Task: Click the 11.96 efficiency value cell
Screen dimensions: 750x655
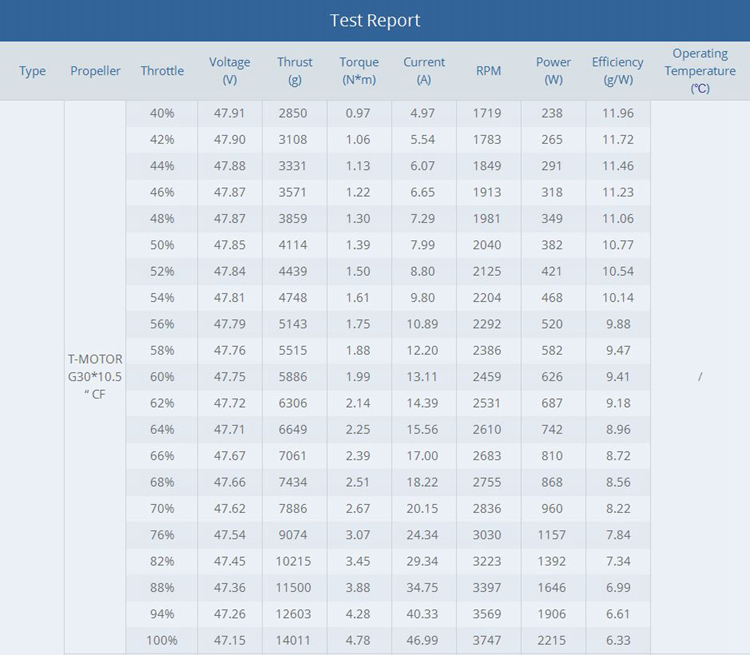Action: 618,113
